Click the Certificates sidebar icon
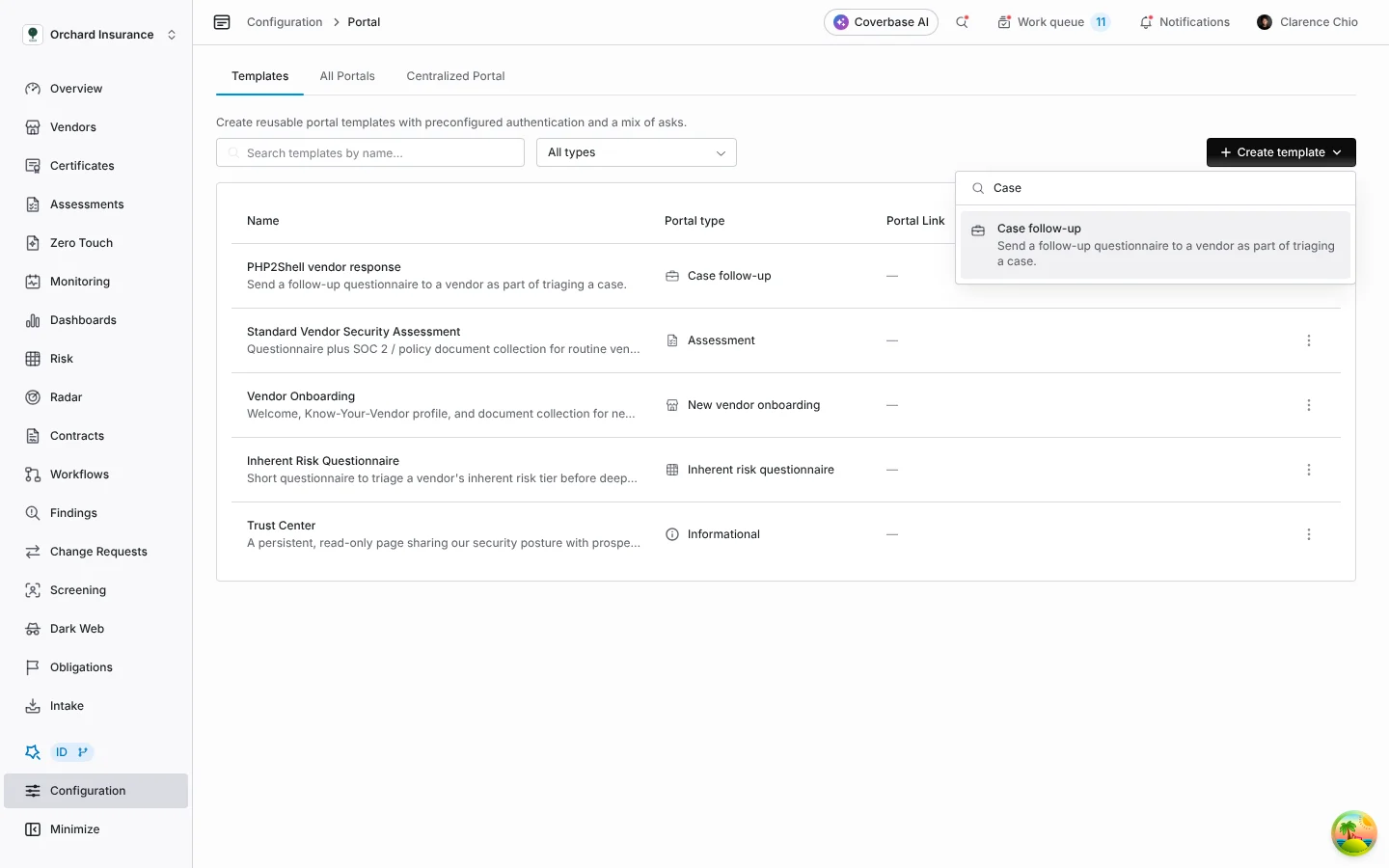Image resolution: width=1389 pixels, height=868 pixels. (x=33, y=166)
